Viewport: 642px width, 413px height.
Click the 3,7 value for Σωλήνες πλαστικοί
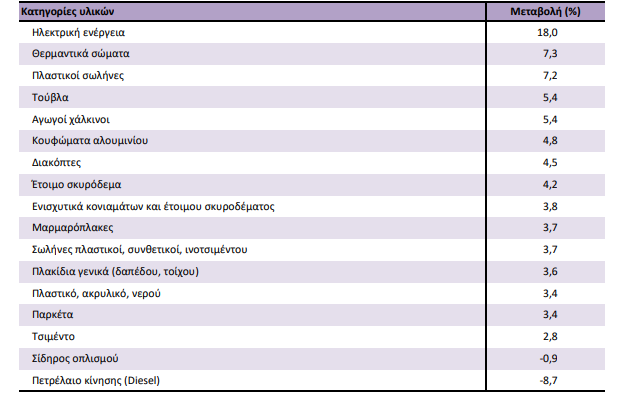coord(550,250)
